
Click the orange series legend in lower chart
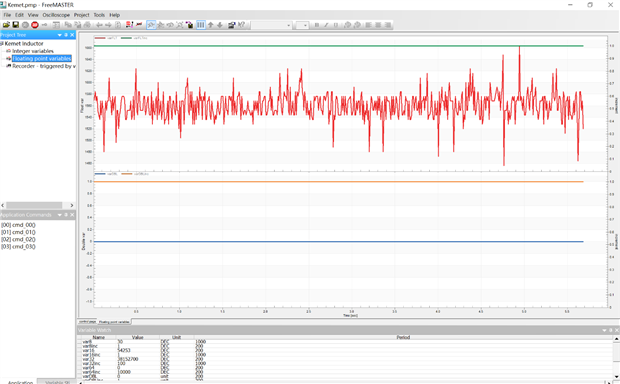click(135, 174)
